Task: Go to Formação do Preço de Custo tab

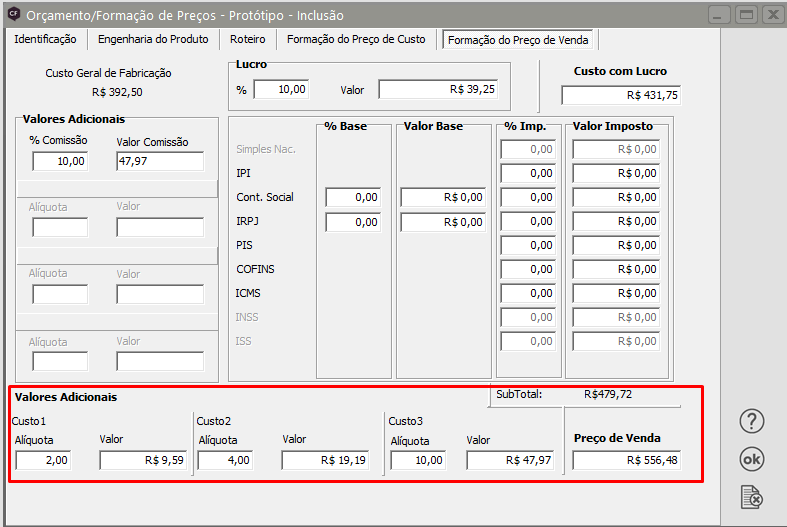Action: 356,39
